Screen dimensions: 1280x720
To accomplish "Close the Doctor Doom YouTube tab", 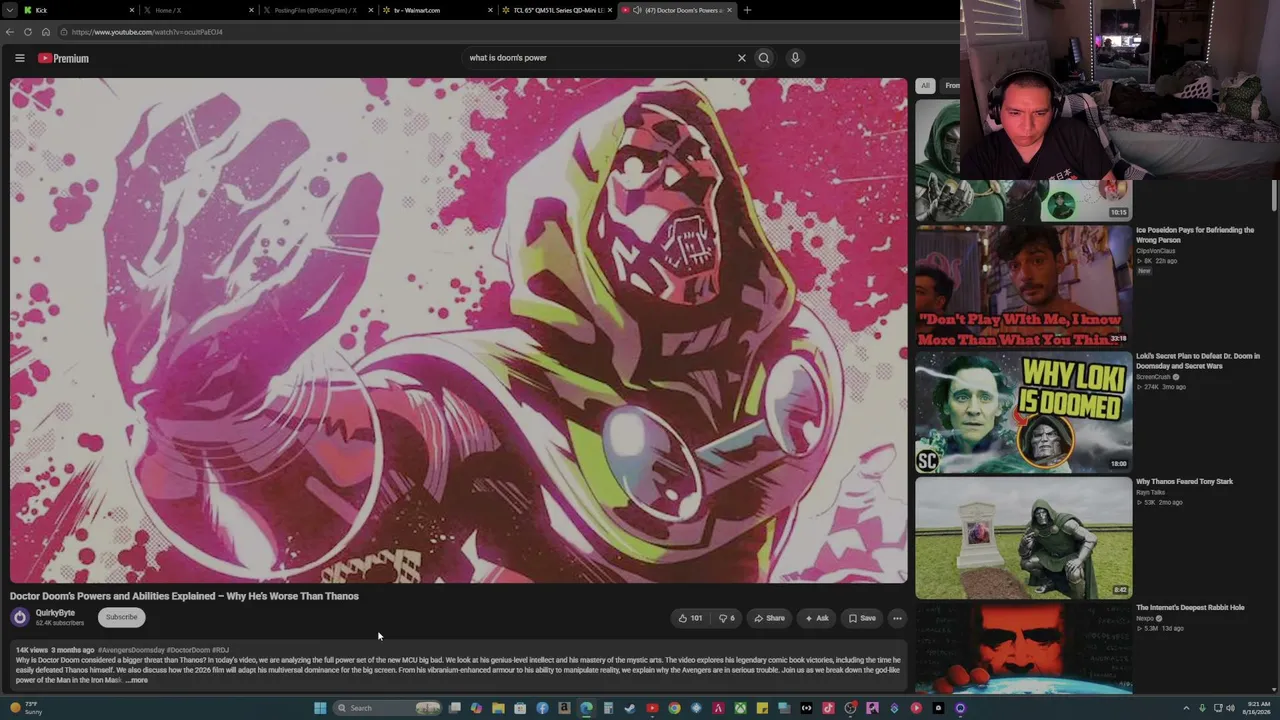I will [729, 10].
